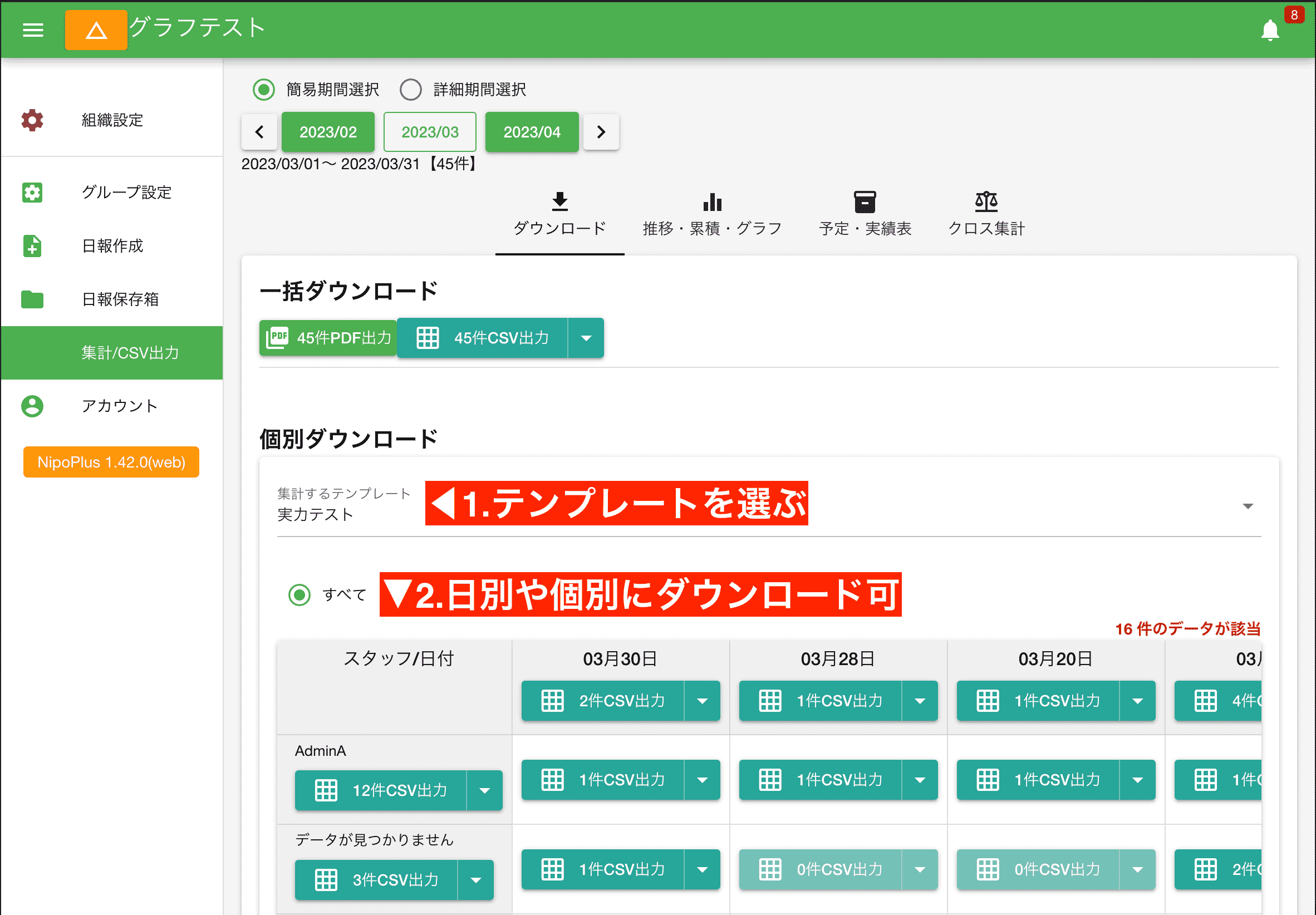Open the hamburger navigation menu

[x=33, y=30]
